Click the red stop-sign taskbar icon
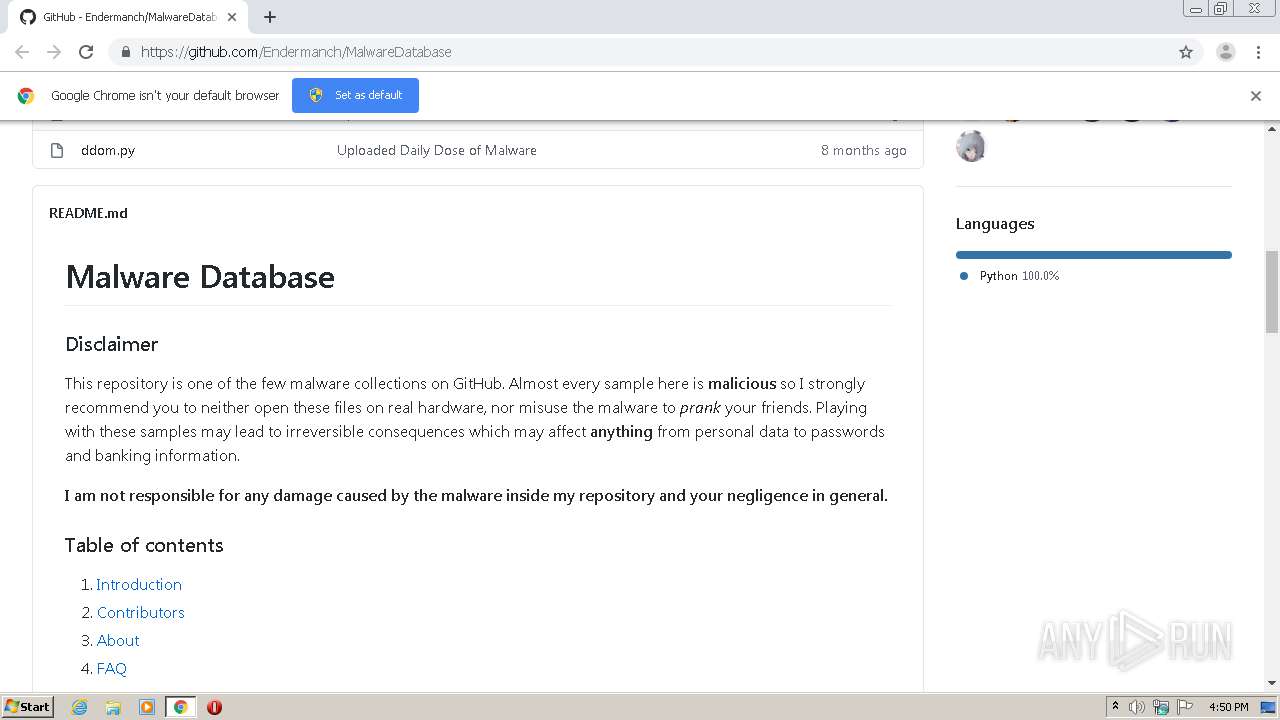The width and height of the screenshot is (1280, 720). click(x=214, y=707)
